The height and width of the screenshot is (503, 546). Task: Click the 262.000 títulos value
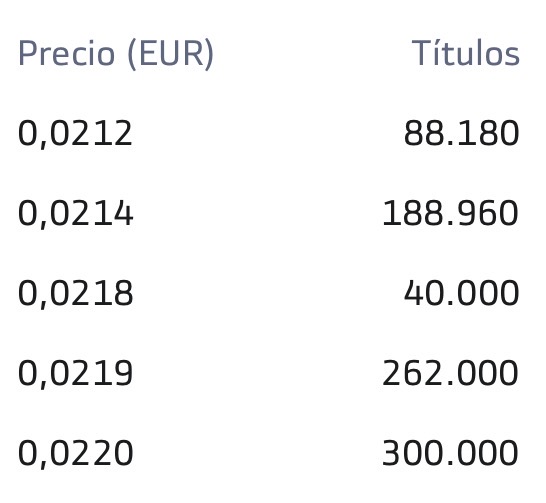click(451, 373)
